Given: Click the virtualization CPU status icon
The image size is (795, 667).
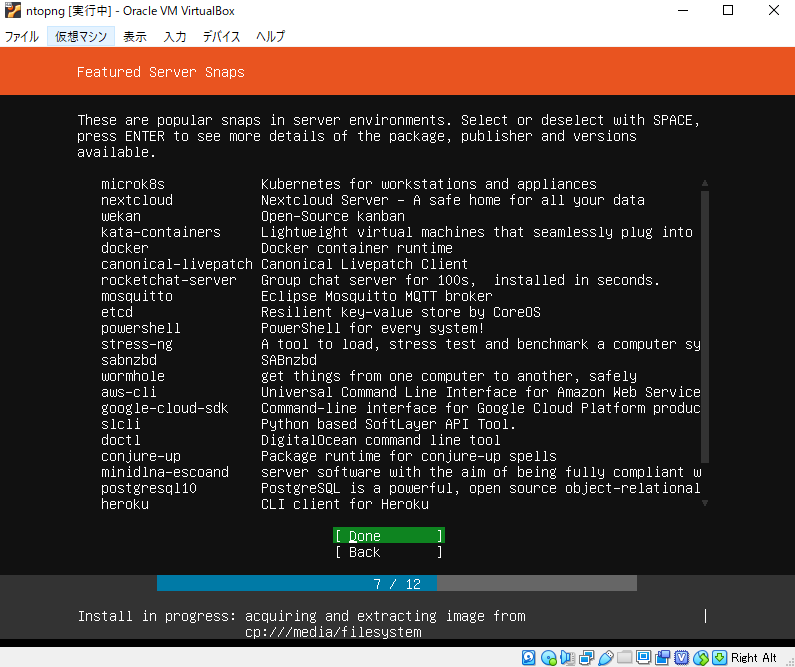Looking at the screenshot, I should click(681, 657).
